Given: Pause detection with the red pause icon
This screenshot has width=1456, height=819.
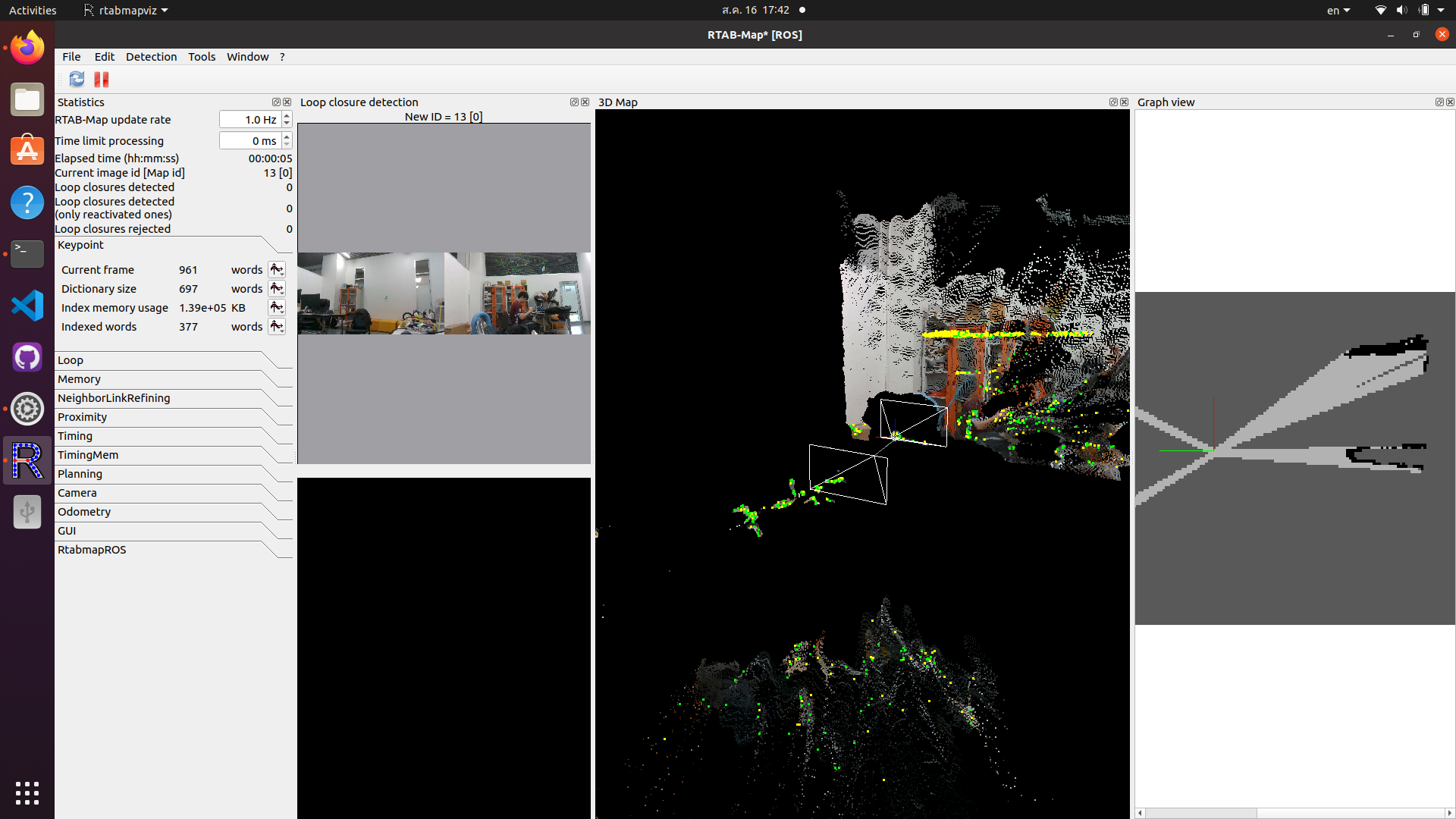Looking at the screenshot, I should point(102,79).
